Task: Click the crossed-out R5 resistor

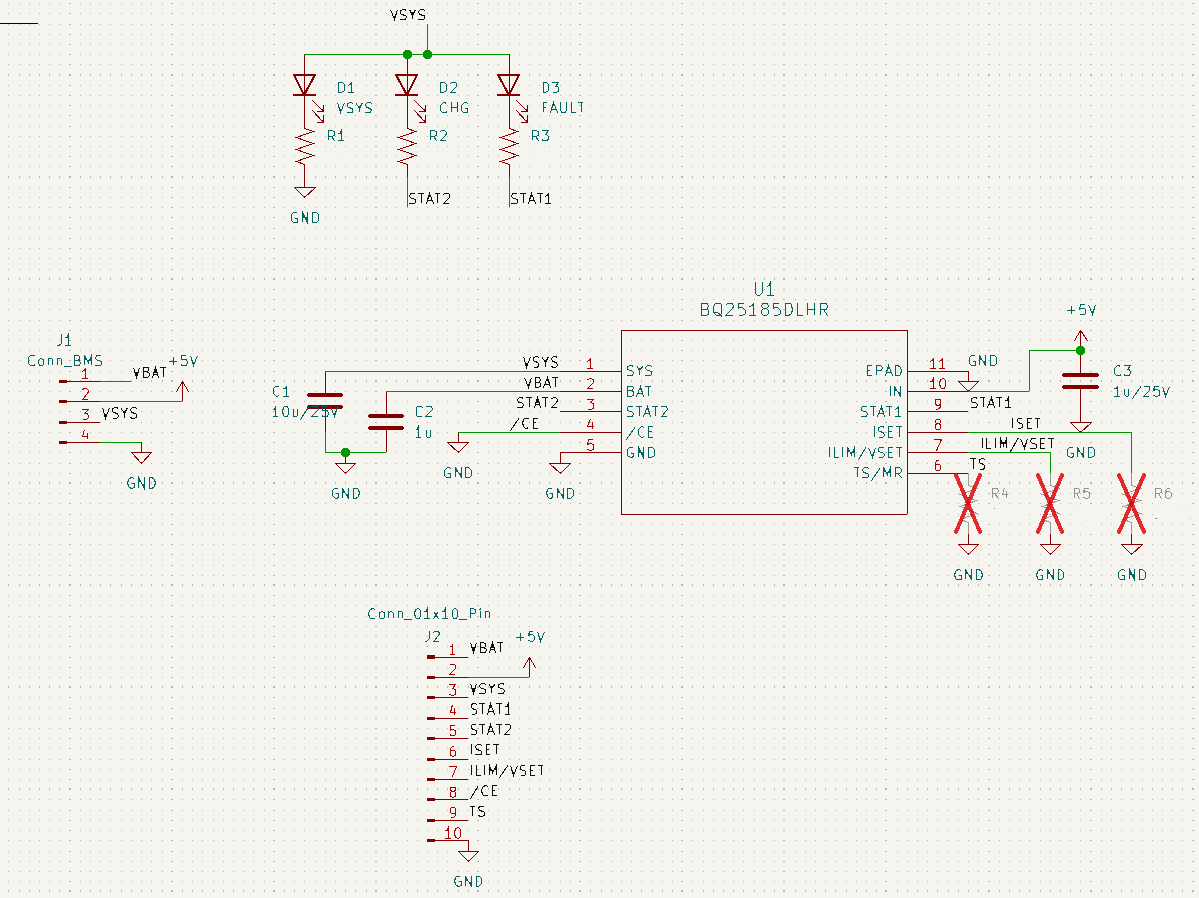Action: pos(1050,503)
